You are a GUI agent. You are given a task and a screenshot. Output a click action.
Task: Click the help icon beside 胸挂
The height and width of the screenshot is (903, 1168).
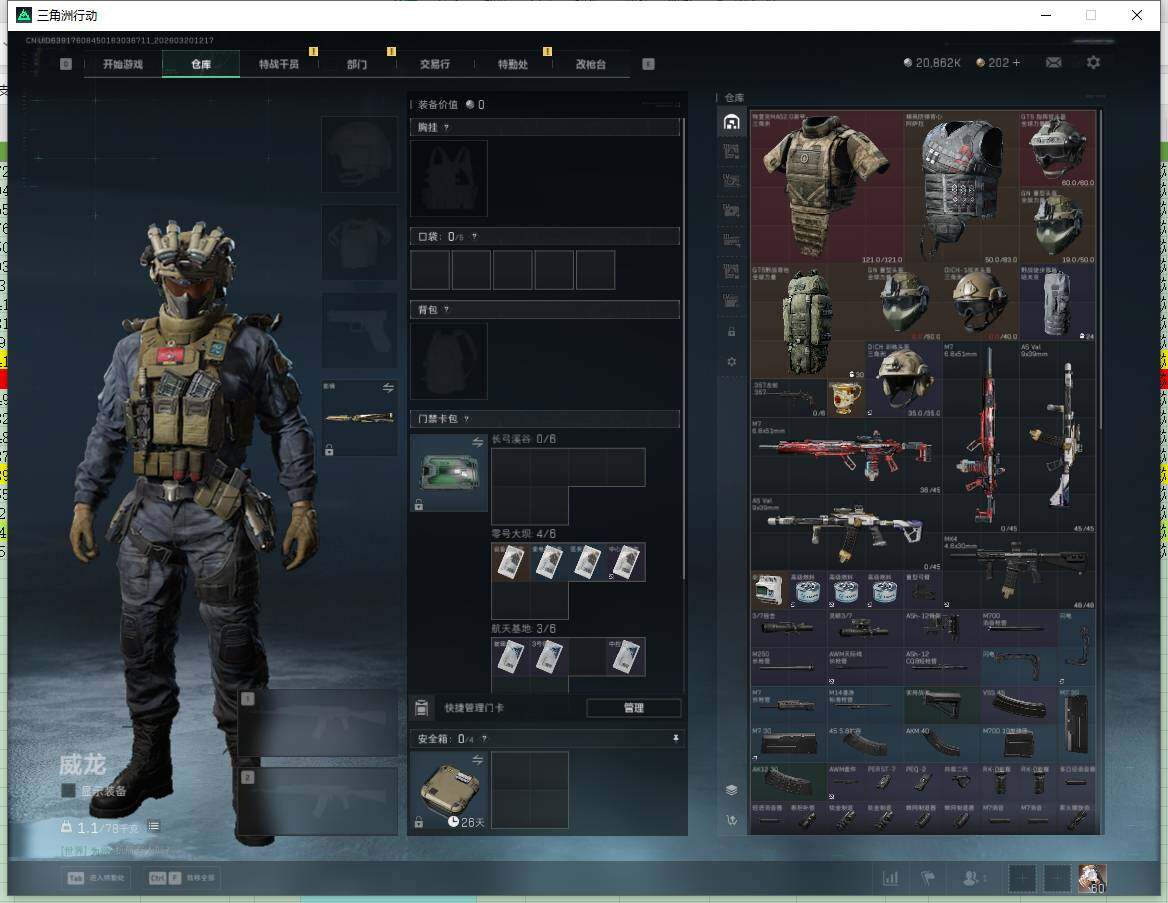tap(446, 127)
